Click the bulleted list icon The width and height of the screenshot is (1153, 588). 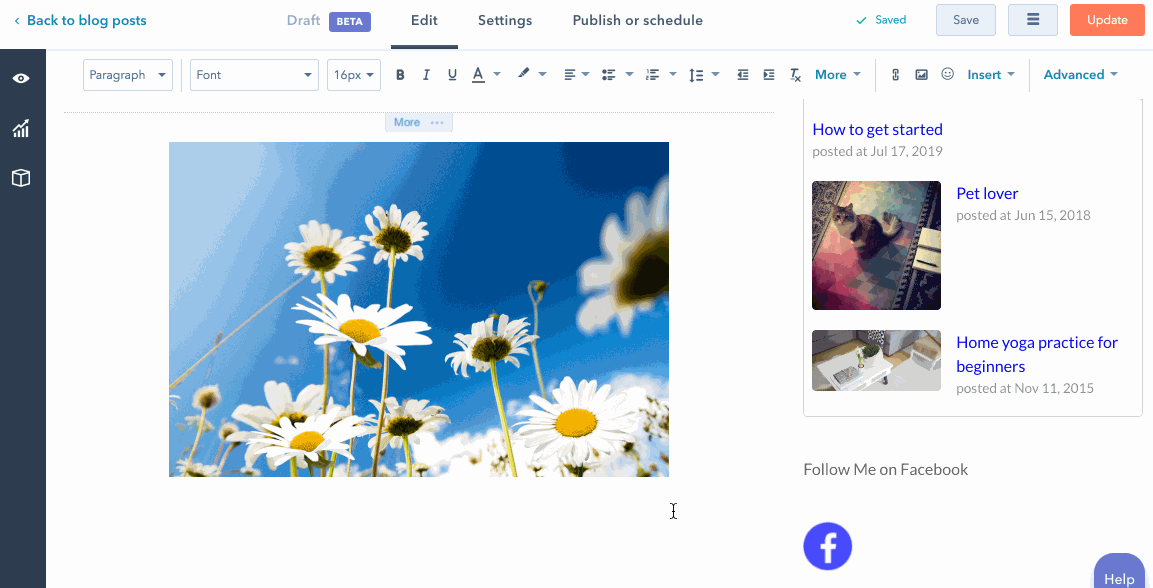[608, 74]
